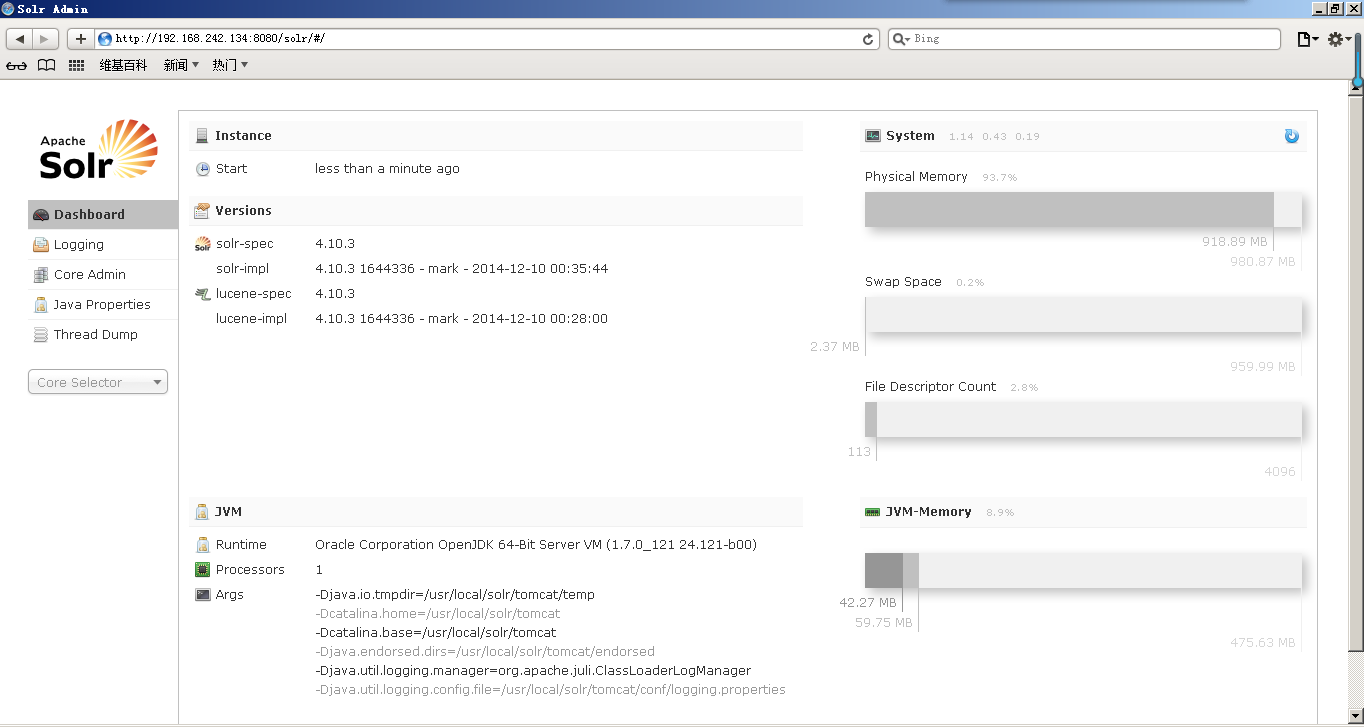Expand the 新闻 bookmarks folder

(x=181, y=66)
